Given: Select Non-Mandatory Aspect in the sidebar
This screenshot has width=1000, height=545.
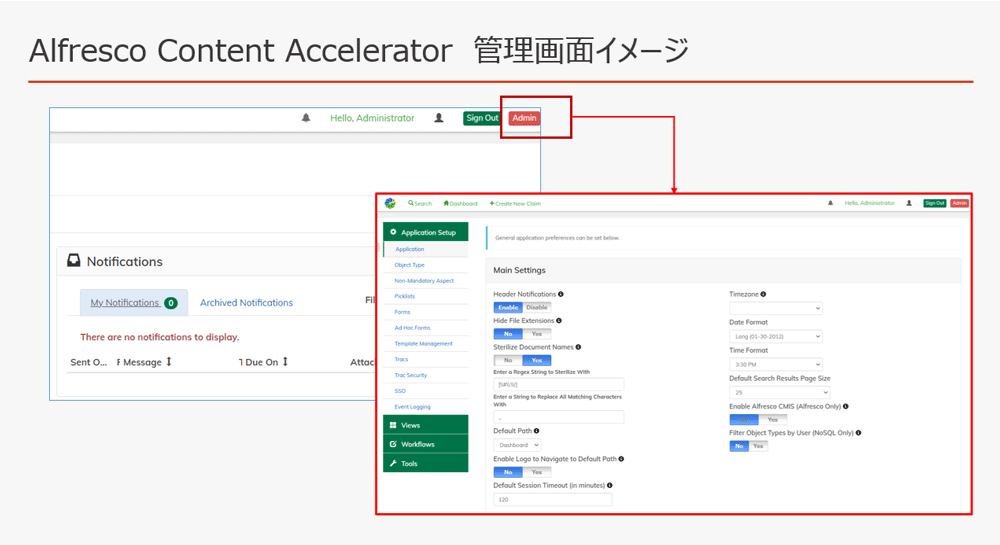Looking at the screenshot, I should [424, 281].
